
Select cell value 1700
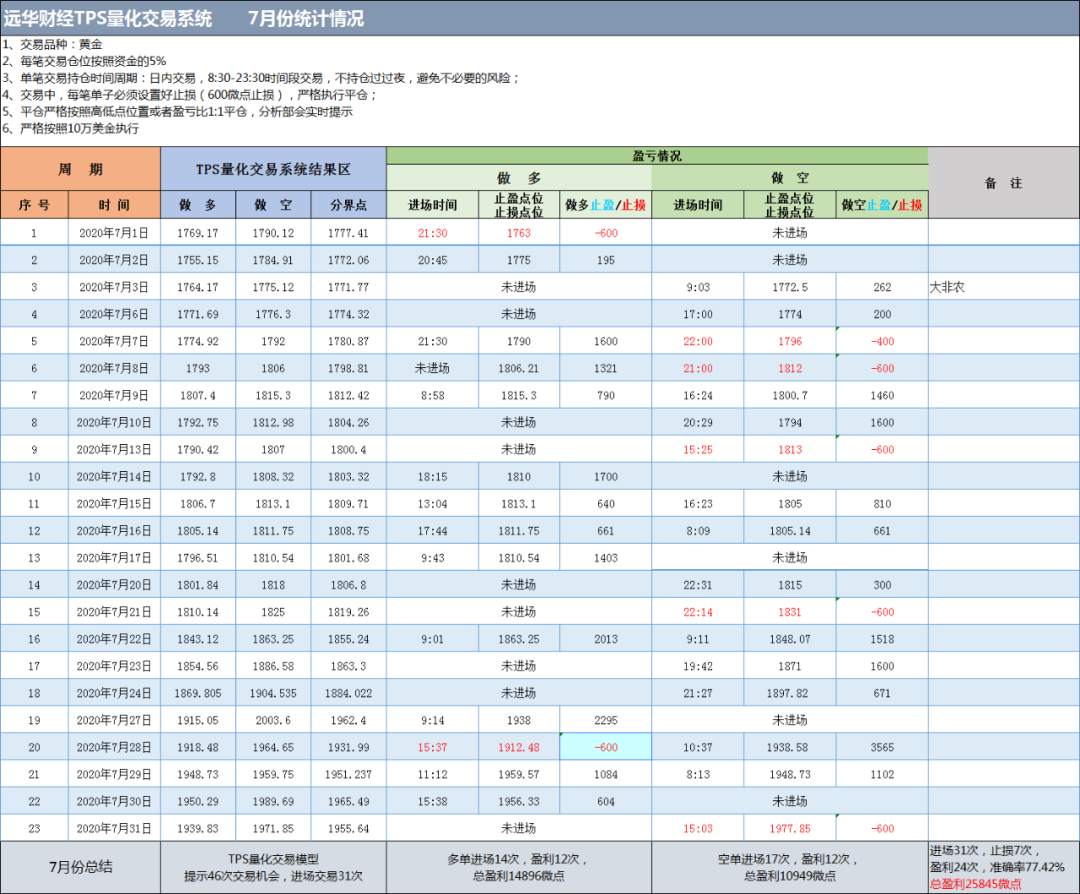605,477
